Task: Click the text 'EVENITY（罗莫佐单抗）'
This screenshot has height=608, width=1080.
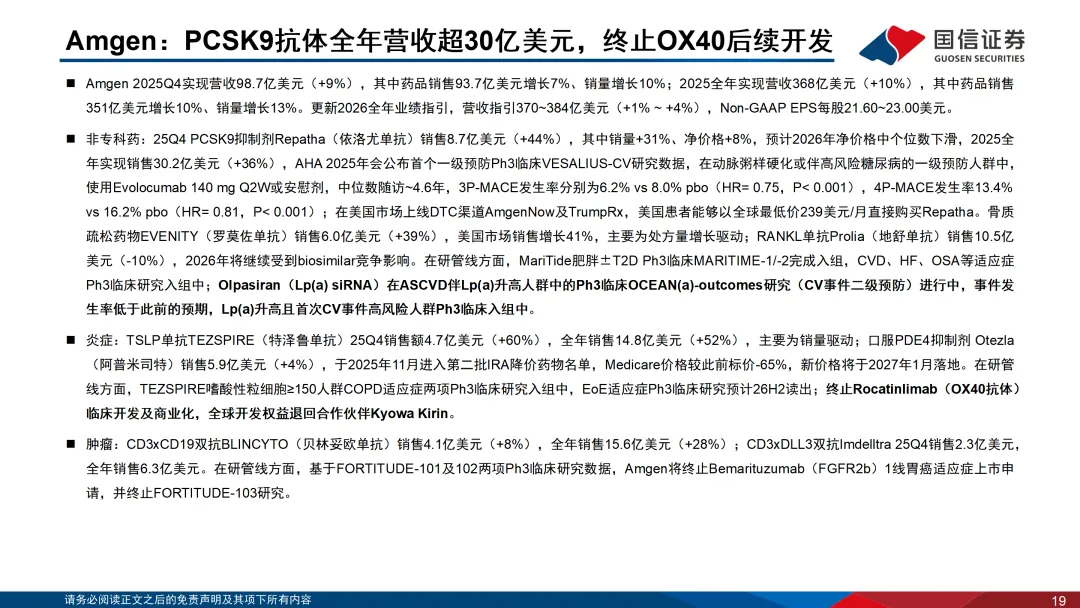Action: [x=214, y=237]
